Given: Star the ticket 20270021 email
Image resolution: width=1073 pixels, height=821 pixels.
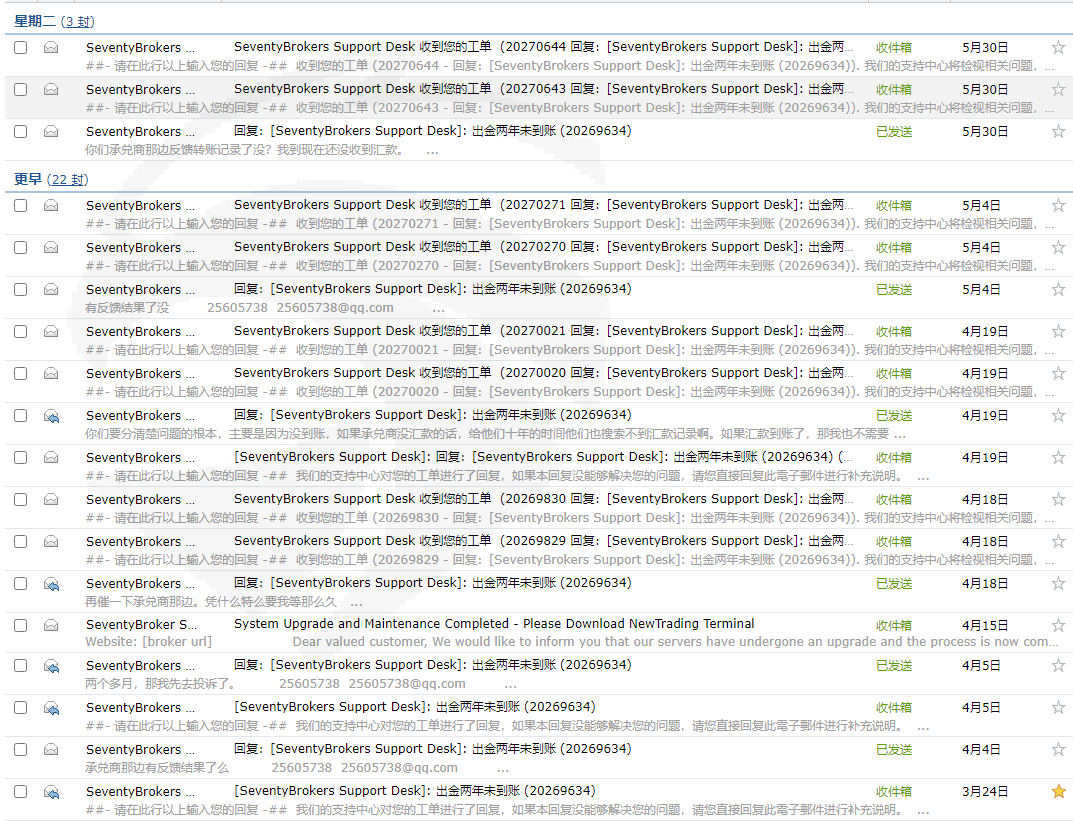Looking at the screenshot, I should click(x=1058, y=331).
